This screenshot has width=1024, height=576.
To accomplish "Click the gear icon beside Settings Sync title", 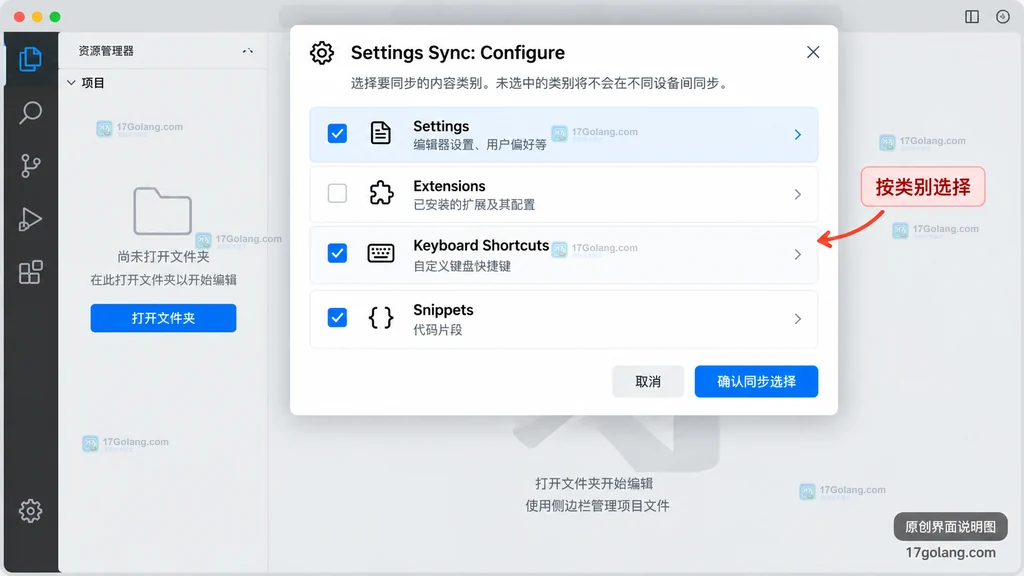I will pyautogui.click(x=321, y=53).
